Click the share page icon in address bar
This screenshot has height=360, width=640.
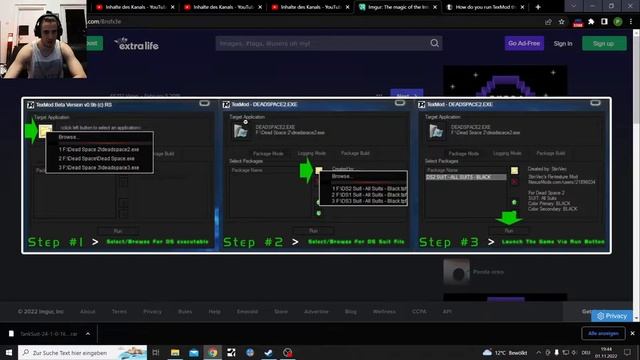[548, 22]
